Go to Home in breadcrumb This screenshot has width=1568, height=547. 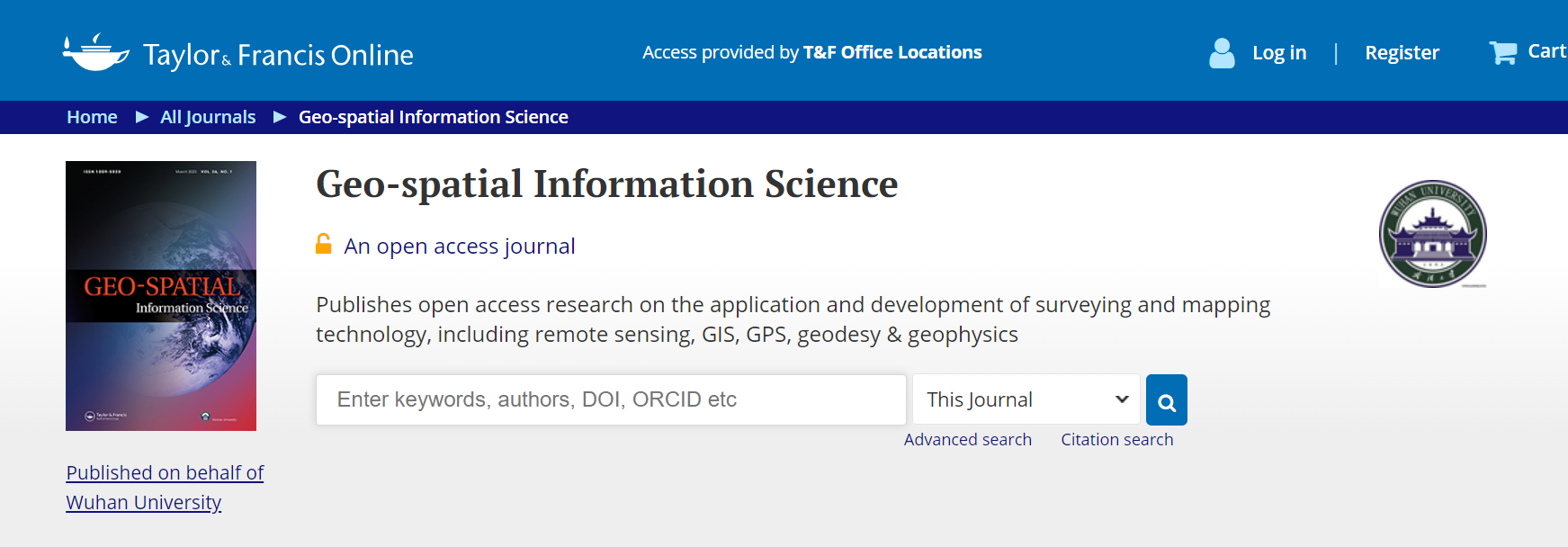(x=92, y=117)
